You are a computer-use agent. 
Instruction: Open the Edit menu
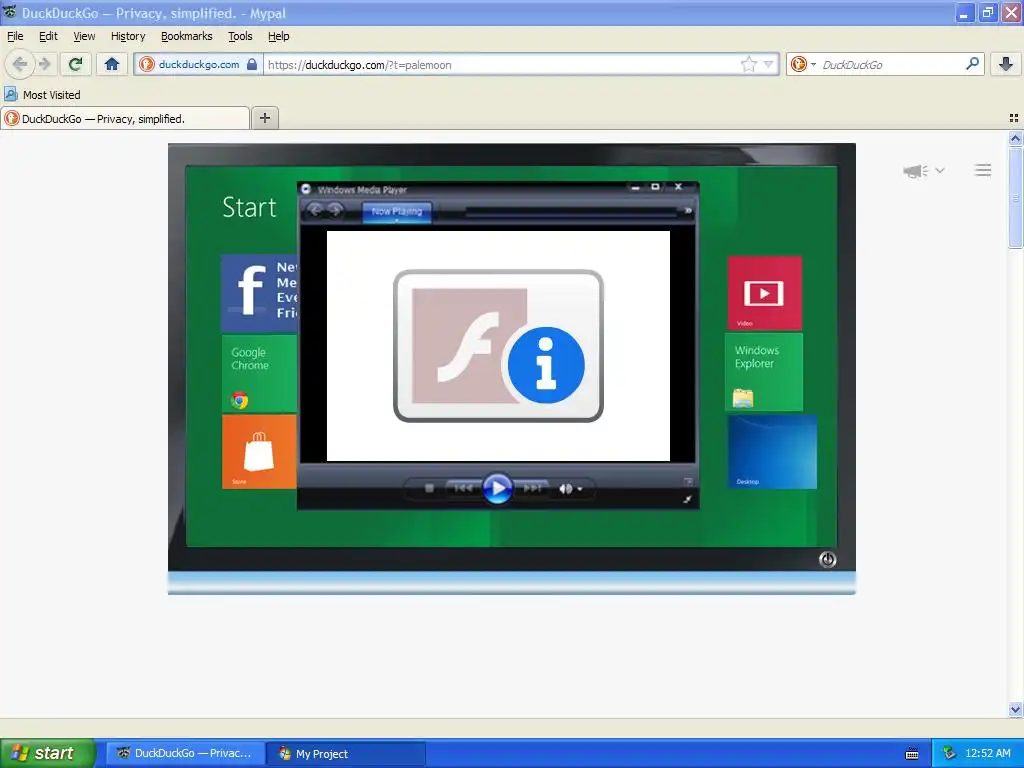[48, 36]
